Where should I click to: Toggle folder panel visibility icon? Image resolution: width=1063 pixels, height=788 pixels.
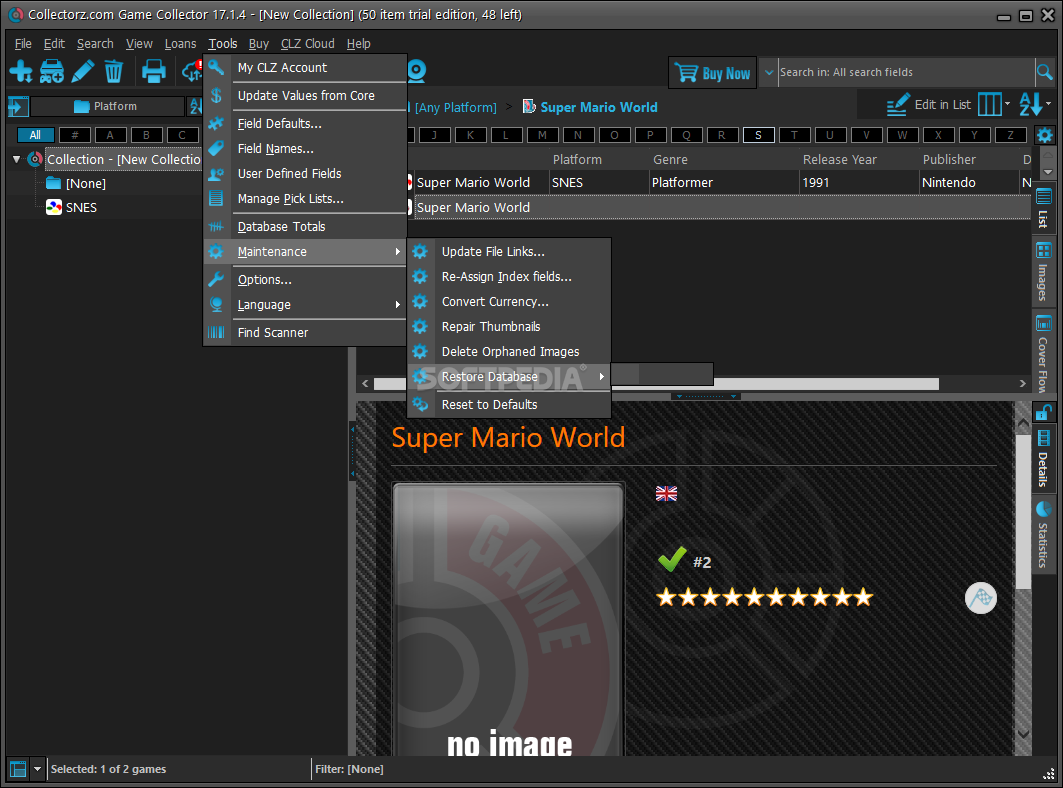tap(18, 106)
